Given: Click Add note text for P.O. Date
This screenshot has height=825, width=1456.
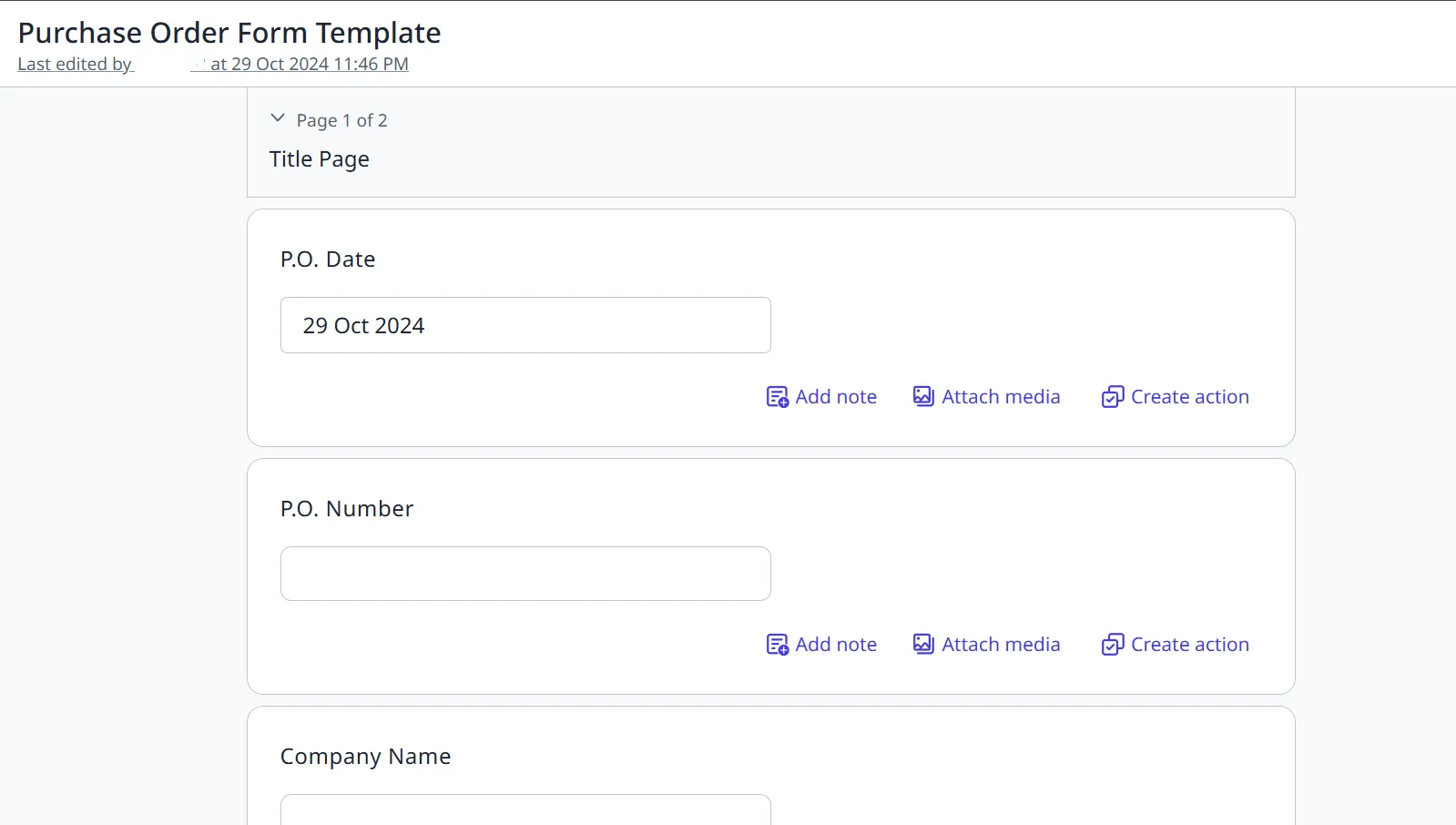Looking at the screenshot, I should pos(836,397).
